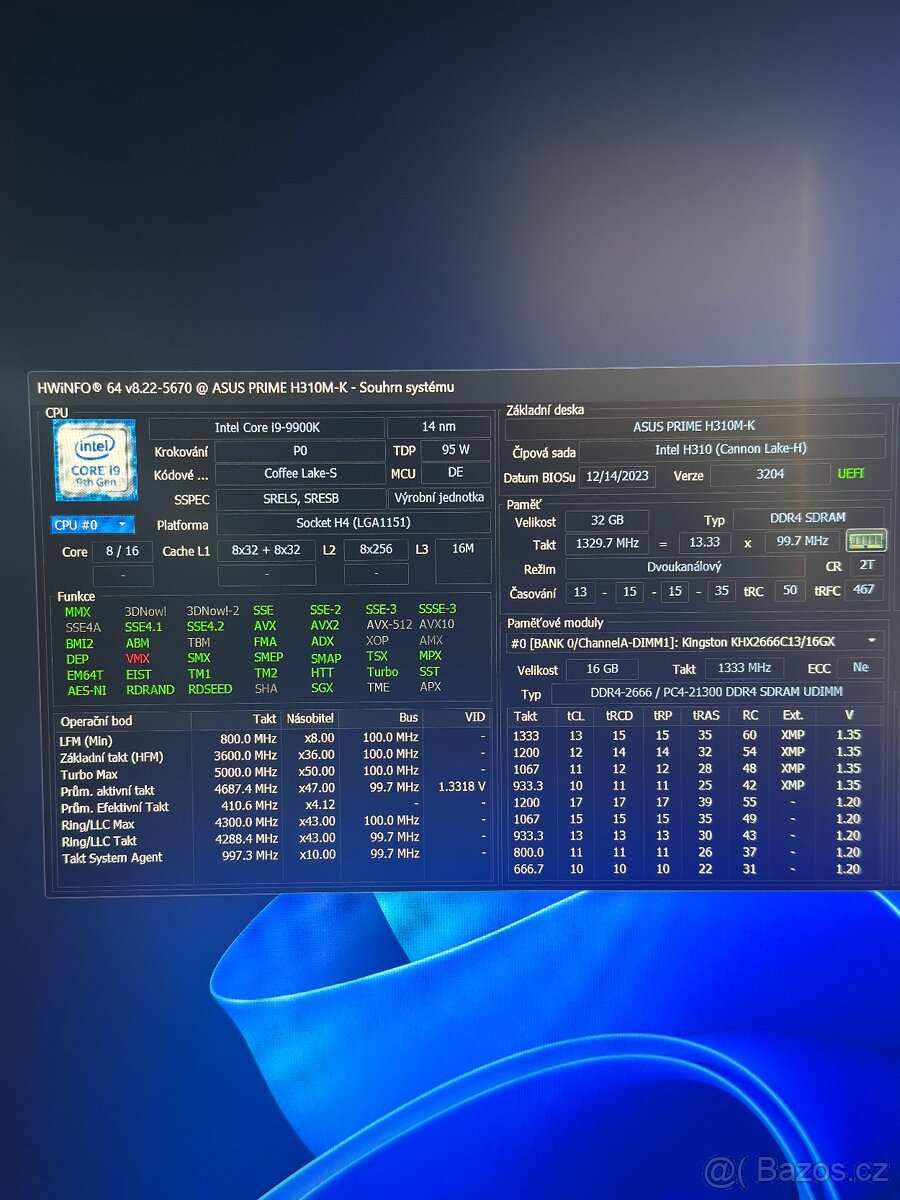Click the SRELS, SRESB SSPEC field
Viewport: 900px width, 1200px height.
(301, 499)
